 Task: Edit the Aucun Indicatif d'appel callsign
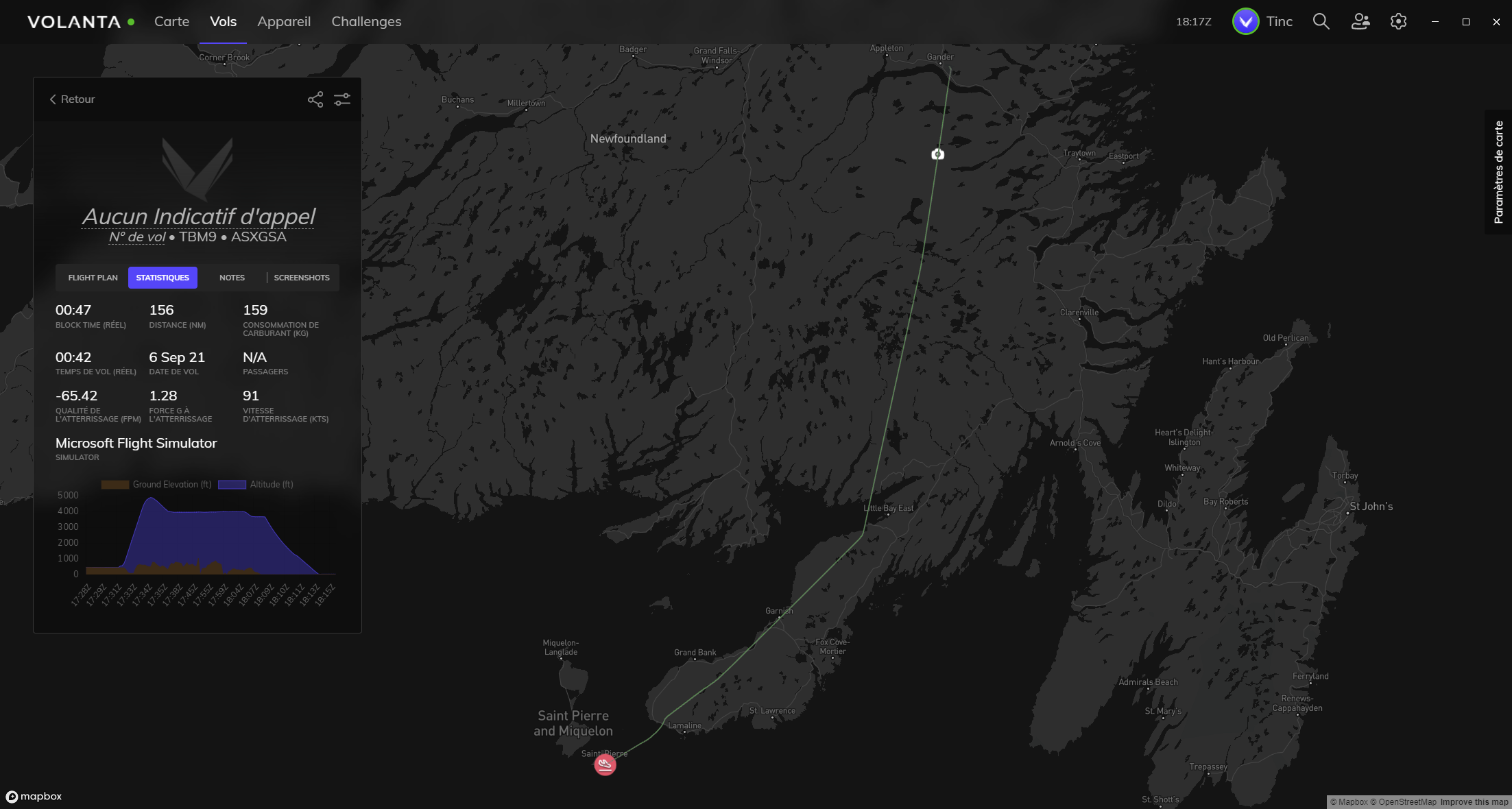point(198,217)
